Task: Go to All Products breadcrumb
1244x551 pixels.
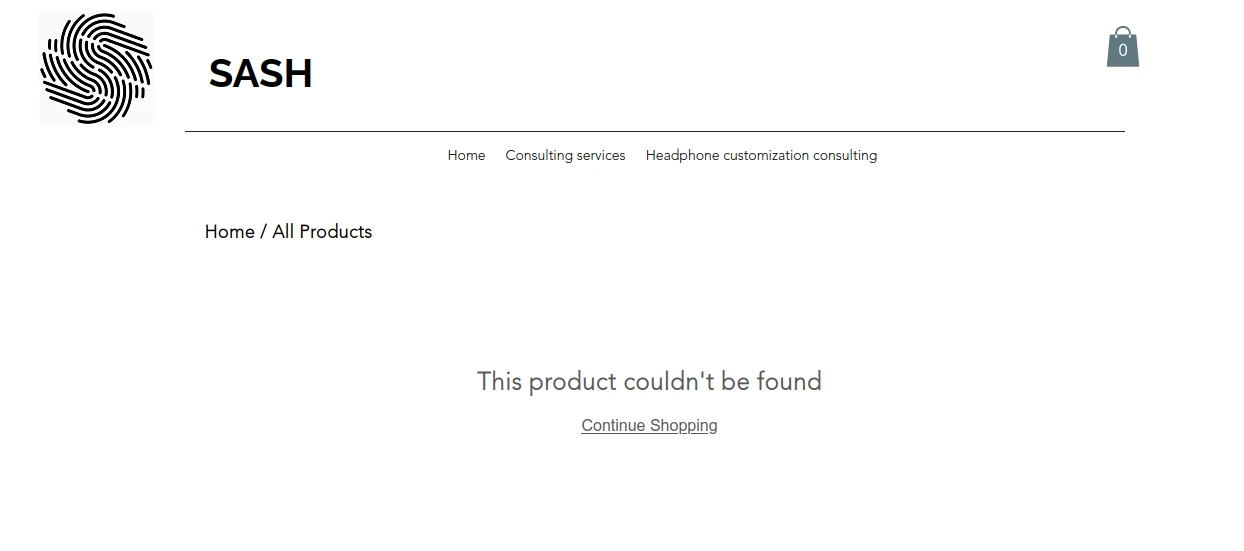Action: pos(321,232)
